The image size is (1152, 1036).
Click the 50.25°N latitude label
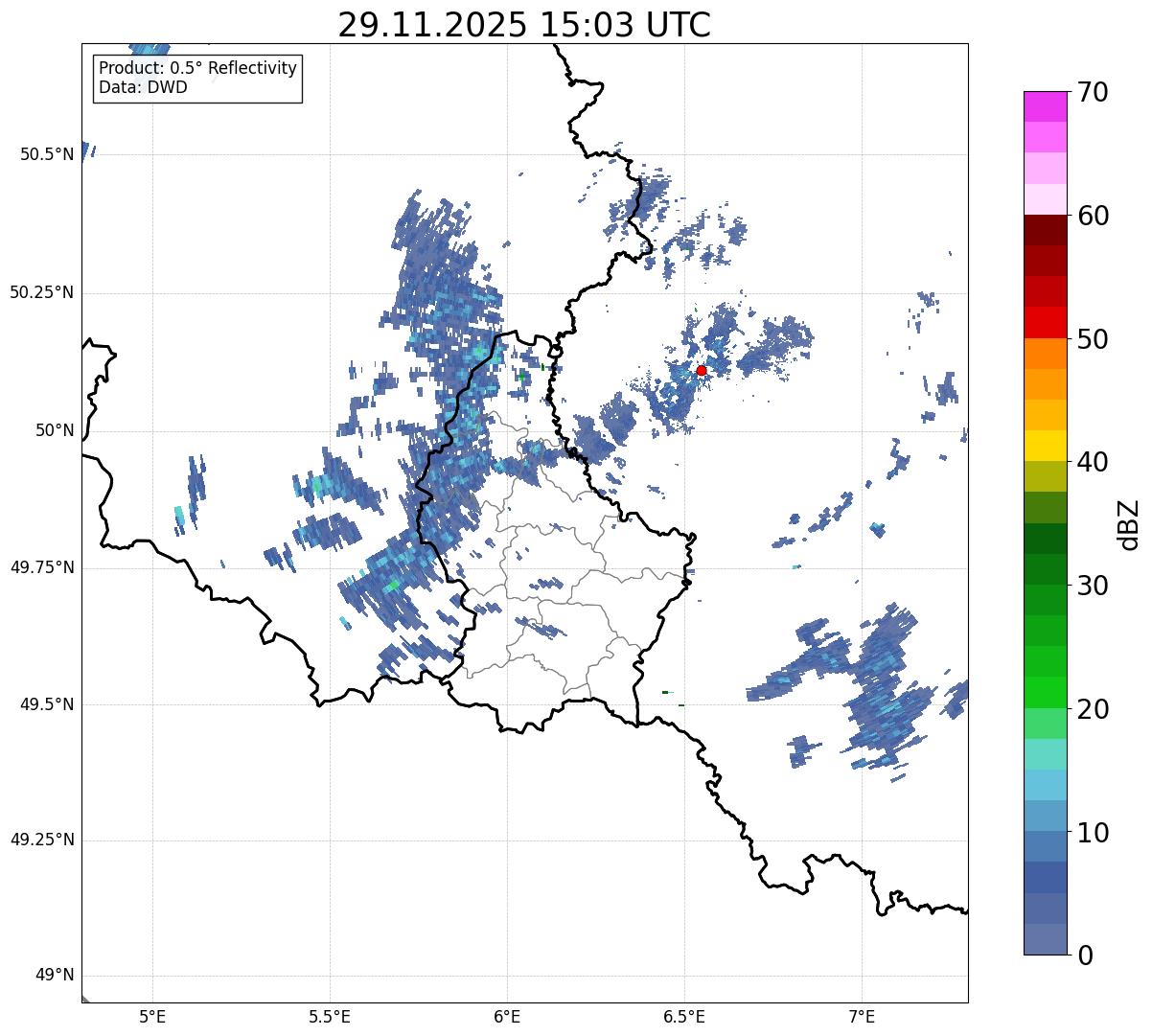[42, 292]
